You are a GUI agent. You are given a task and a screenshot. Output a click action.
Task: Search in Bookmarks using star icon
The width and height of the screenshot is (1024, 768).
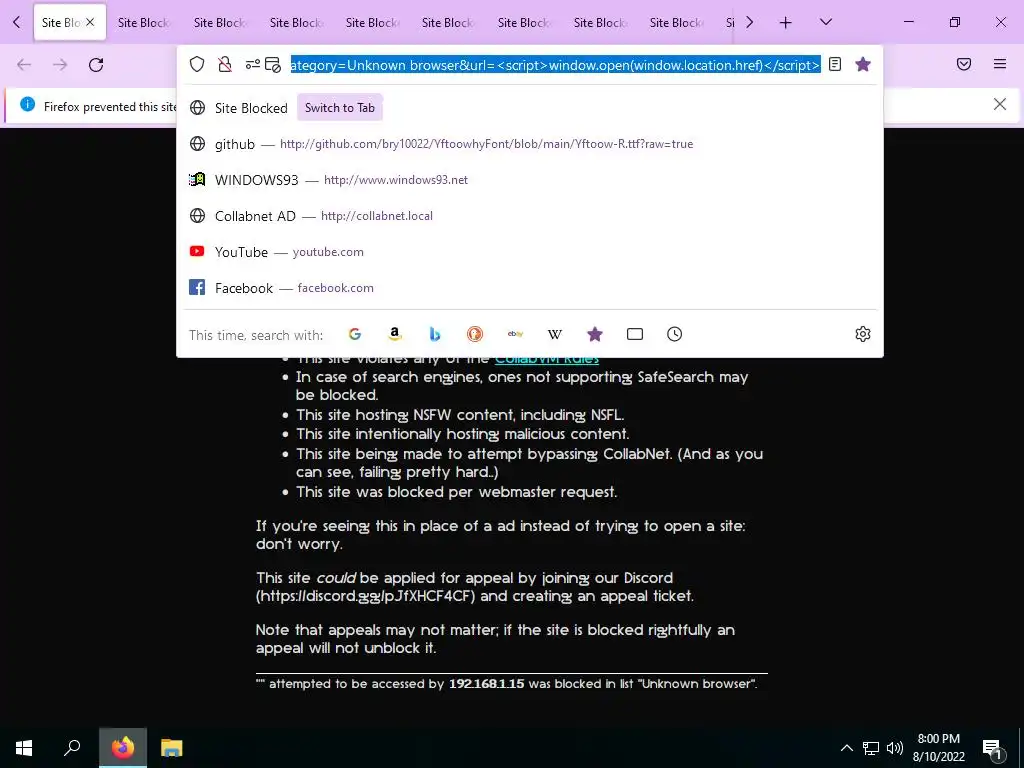(x=595, y=334)
